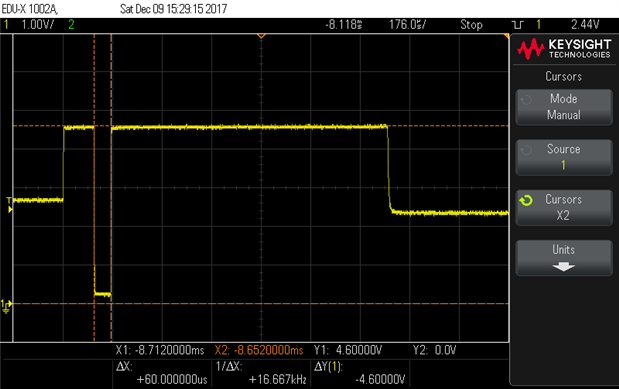Open the cursor Mode Manual softkey

point(564,107)
